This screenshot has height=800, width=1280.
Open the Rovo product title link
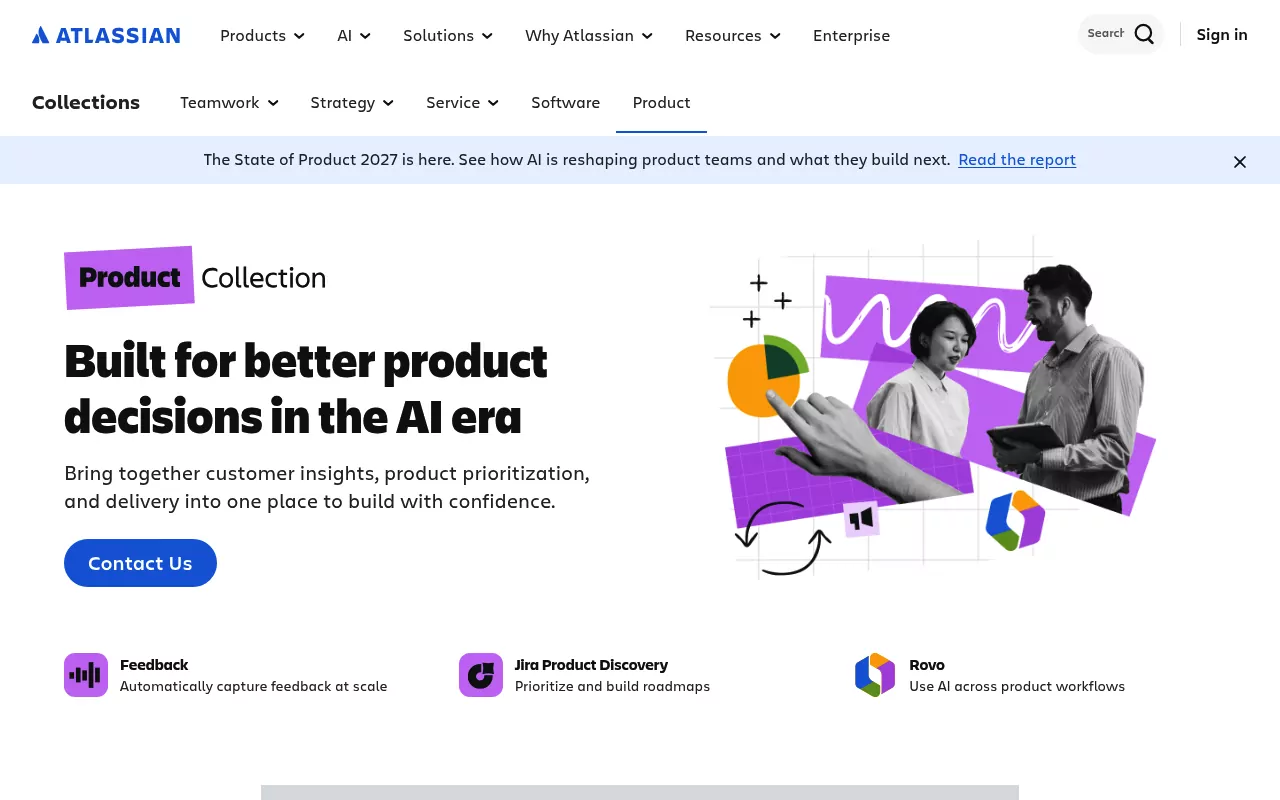pyautogui.click(x=927, y=665)
